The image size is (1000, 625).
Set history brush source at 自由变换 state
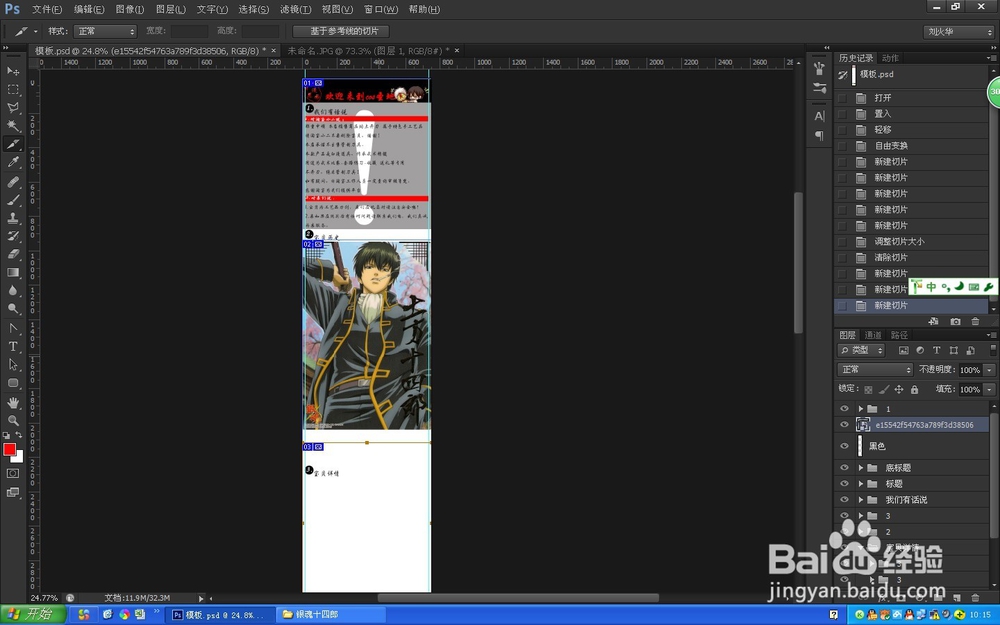(x=842, y=145)
